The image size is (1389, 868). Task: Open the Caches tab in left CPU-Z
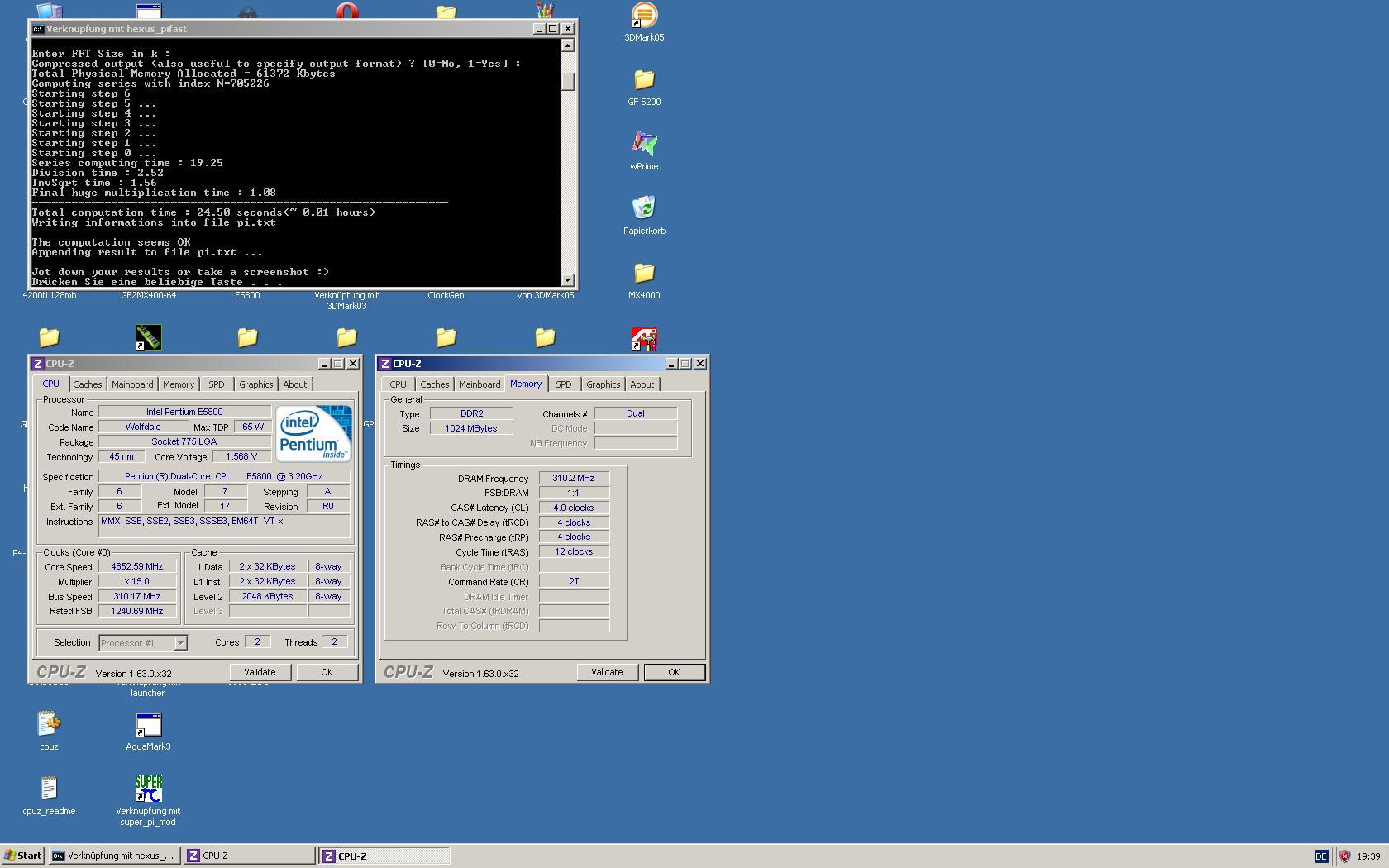(x=88, y=384)
